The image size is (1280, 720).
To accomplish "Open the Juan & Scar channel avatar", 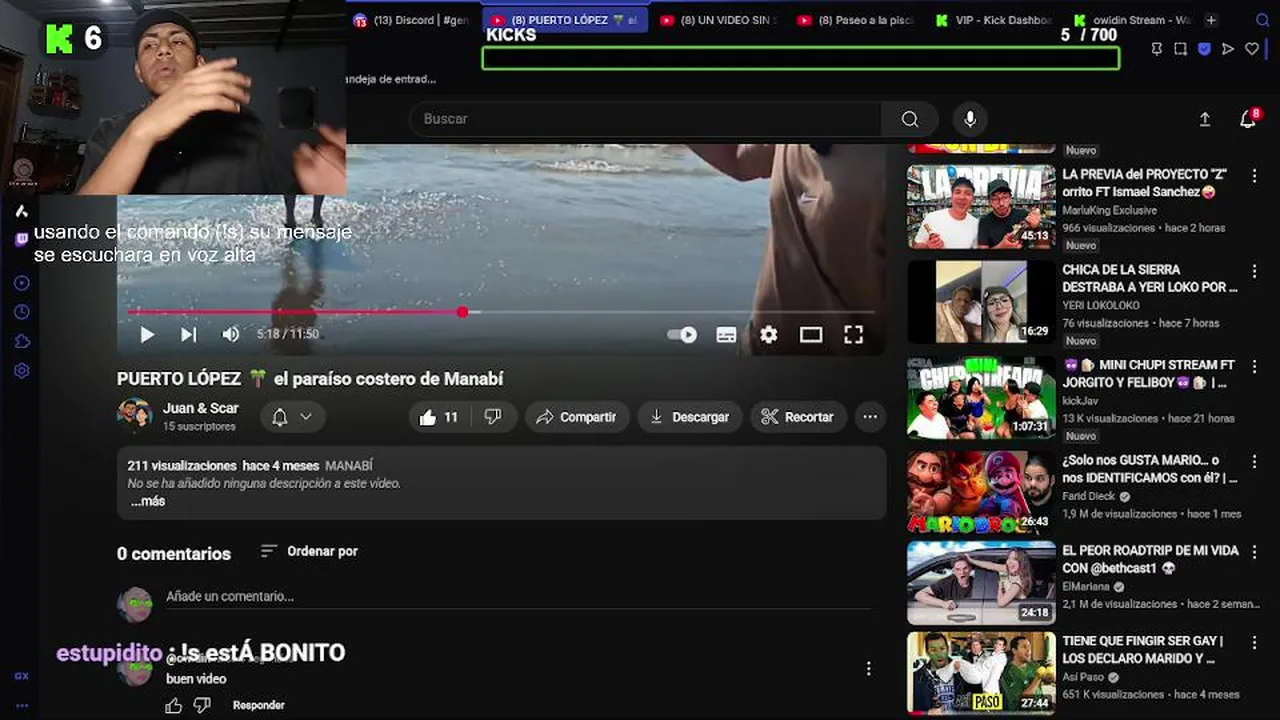I will tap(134, 415).
